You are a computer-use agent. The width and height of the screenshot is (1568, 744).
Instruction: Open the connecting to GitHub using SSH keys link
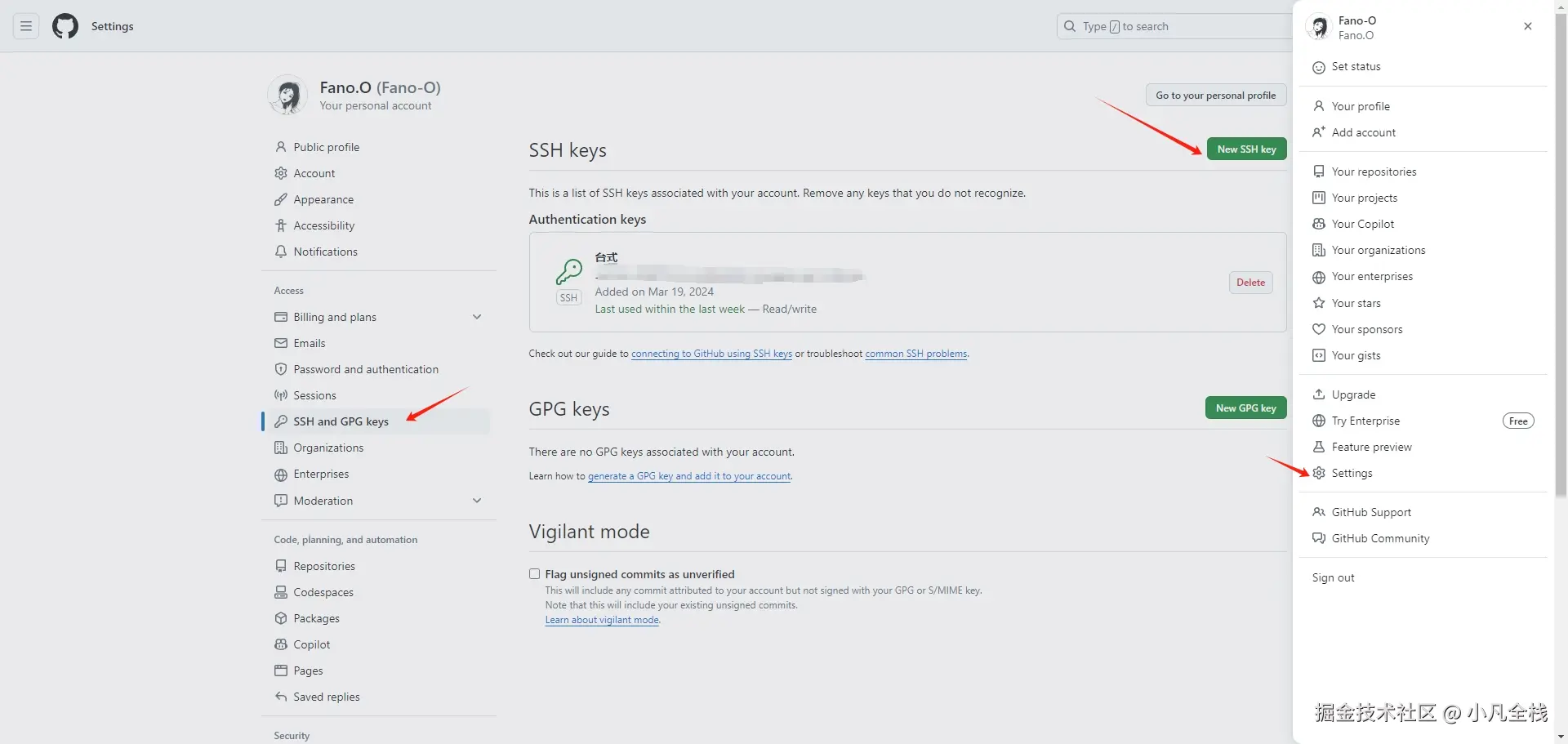coord(711,354)
